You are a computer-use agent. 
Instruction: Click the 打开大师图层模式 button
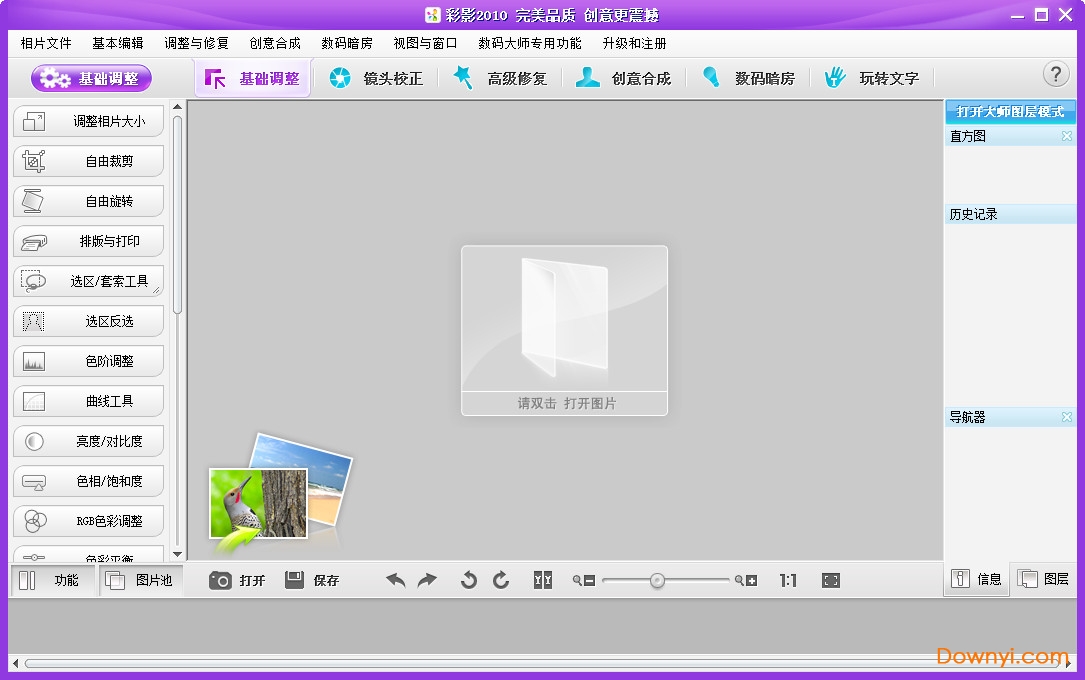[x=1010, y=112]
